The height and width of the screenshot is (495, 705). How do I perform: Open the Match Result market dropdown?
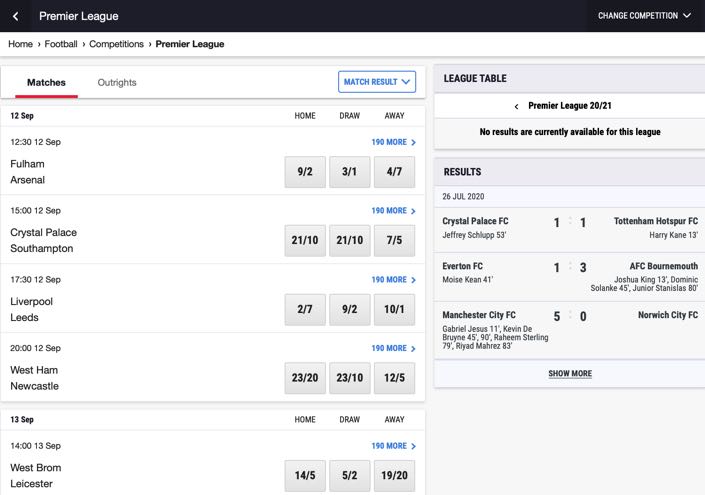coord(377,82)
